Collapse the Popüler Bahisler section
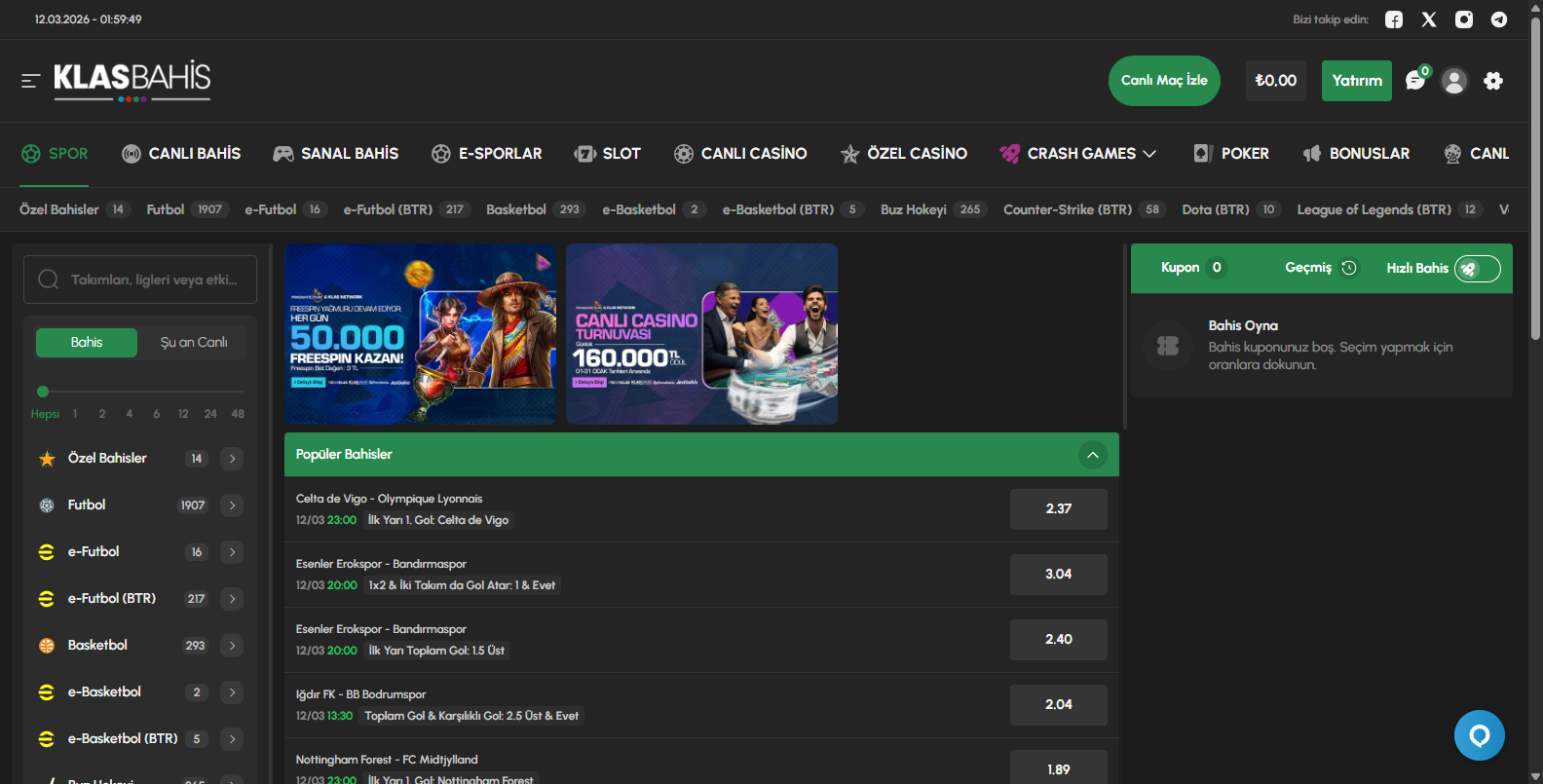 point(1093,455)
